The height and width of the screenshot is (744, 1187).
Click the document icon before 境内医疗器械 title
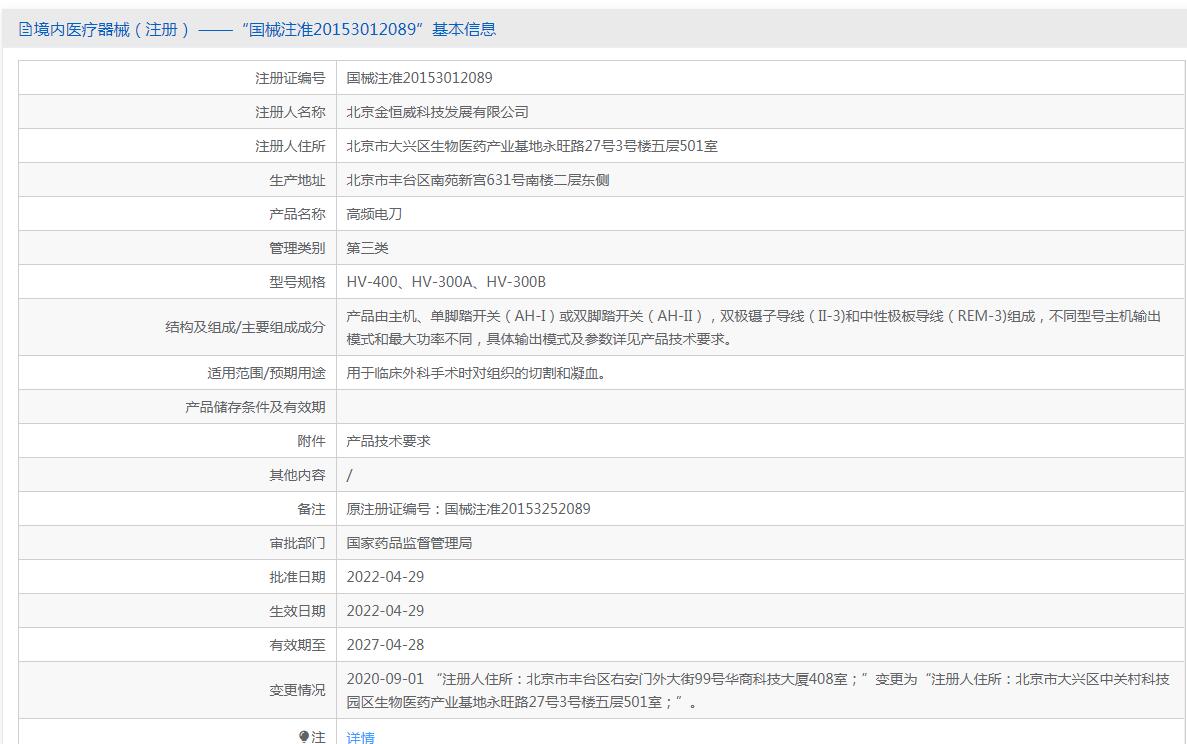(25, 30)
